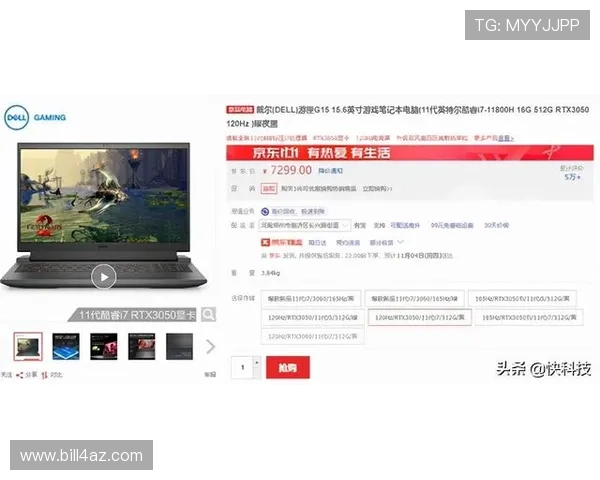Viewport: 600px width, 480px height.
Task: Click the red promotion tag under price
Action: 269,188
